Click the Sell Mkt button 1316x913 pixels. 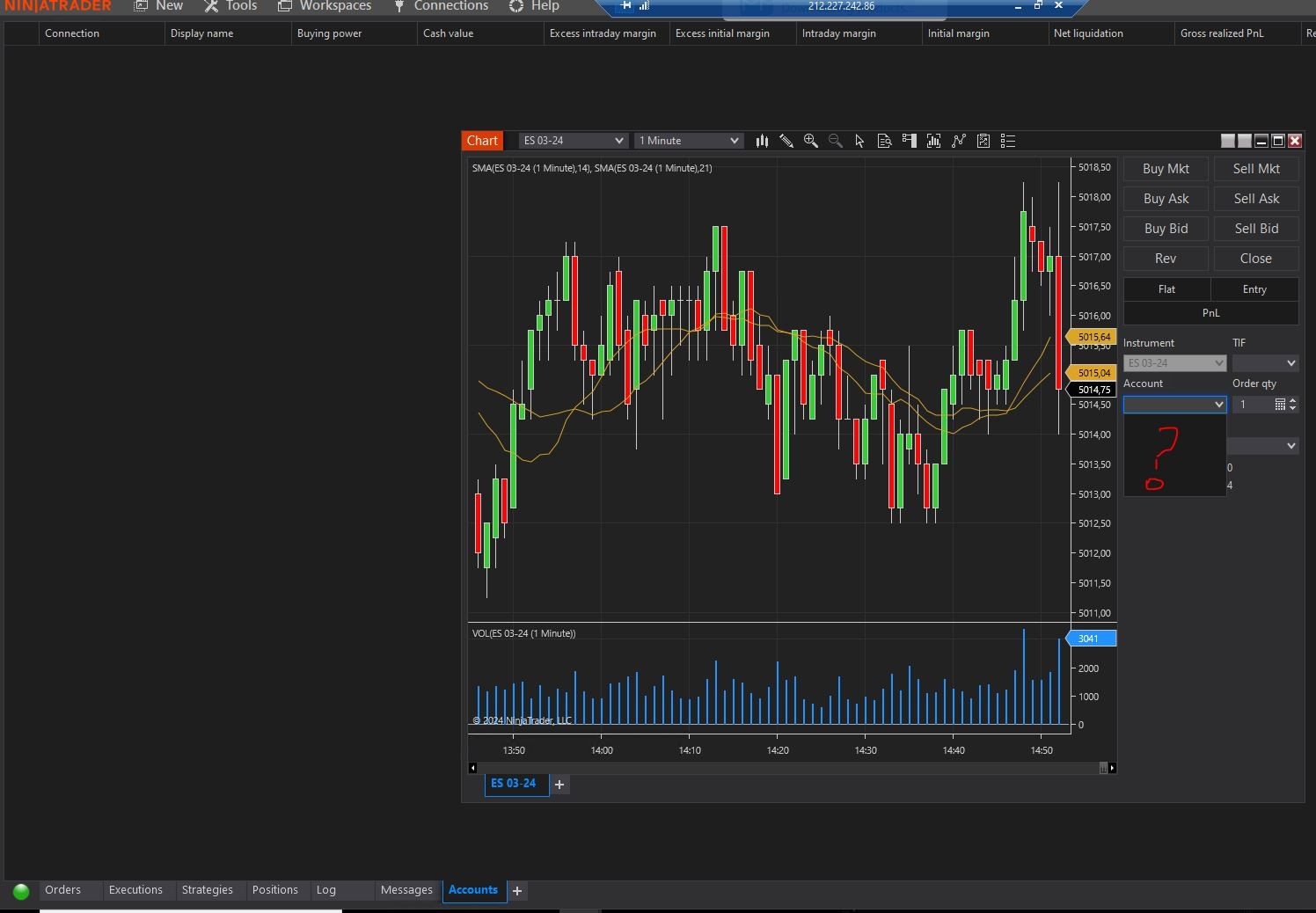coord(1256,169)
